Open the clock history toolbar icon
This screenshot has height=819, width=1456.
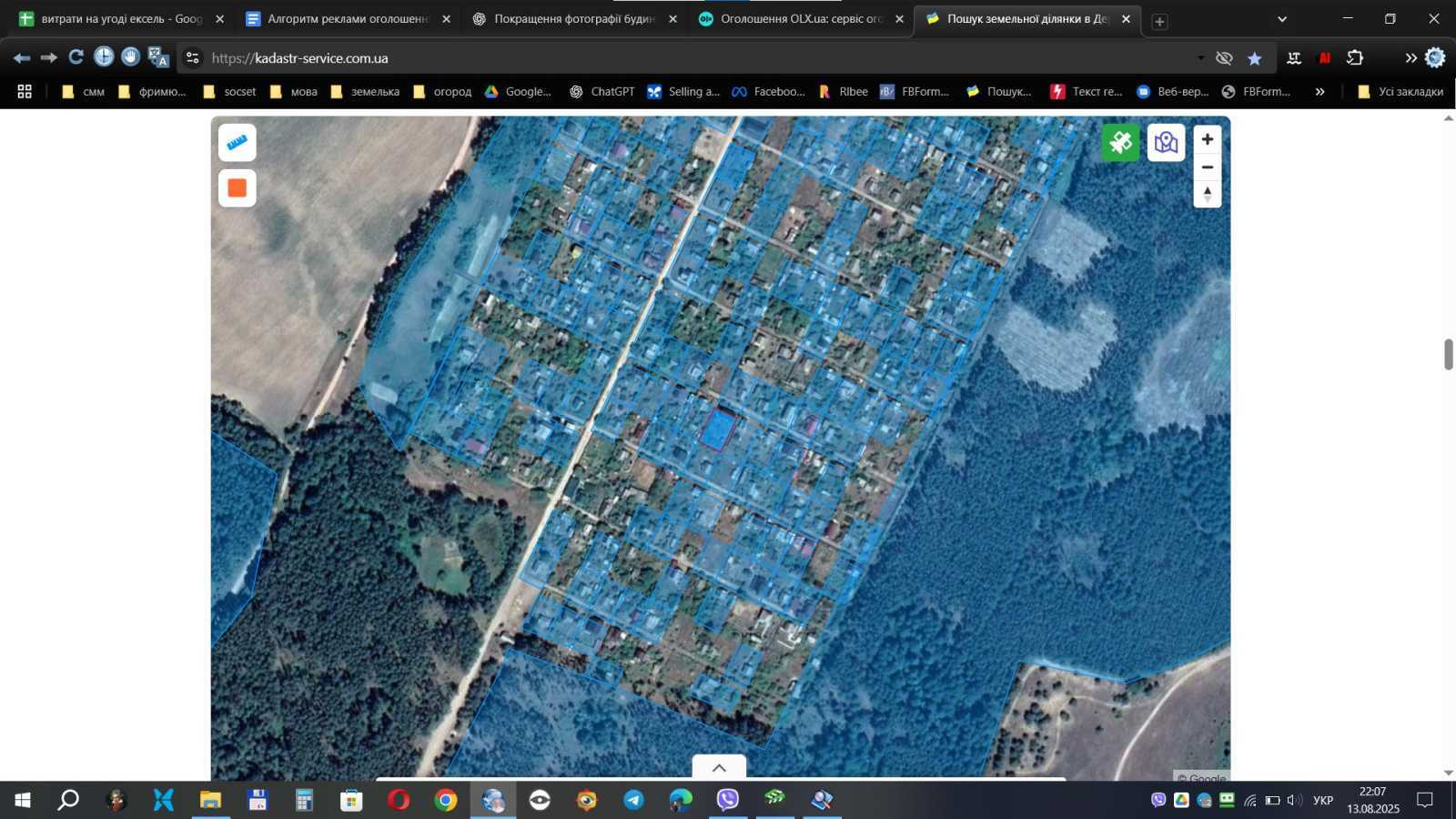pos(104,57)
